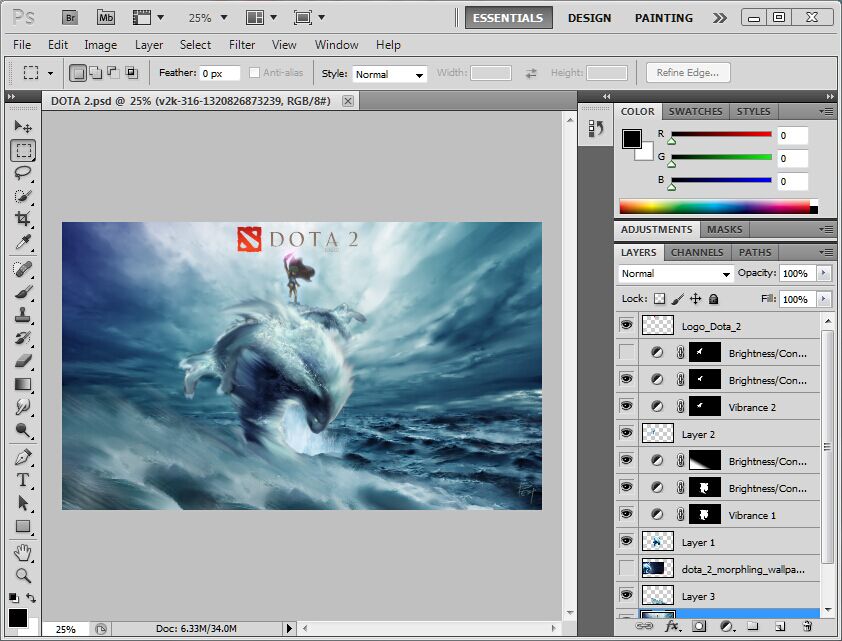Expand more workspaces with the double chevron
The width and height of the screenshot is (842, 641).
720,18
